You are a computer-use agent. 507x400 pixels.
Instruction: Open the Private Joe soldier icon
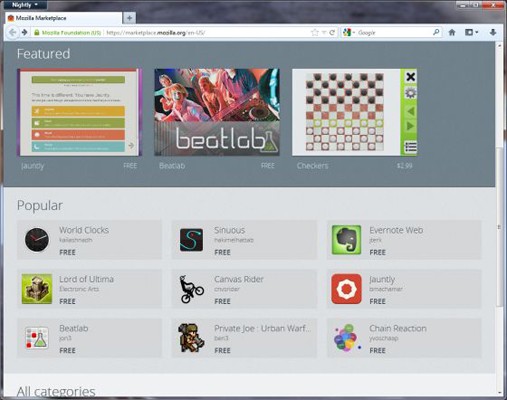(x=191, y=338)
